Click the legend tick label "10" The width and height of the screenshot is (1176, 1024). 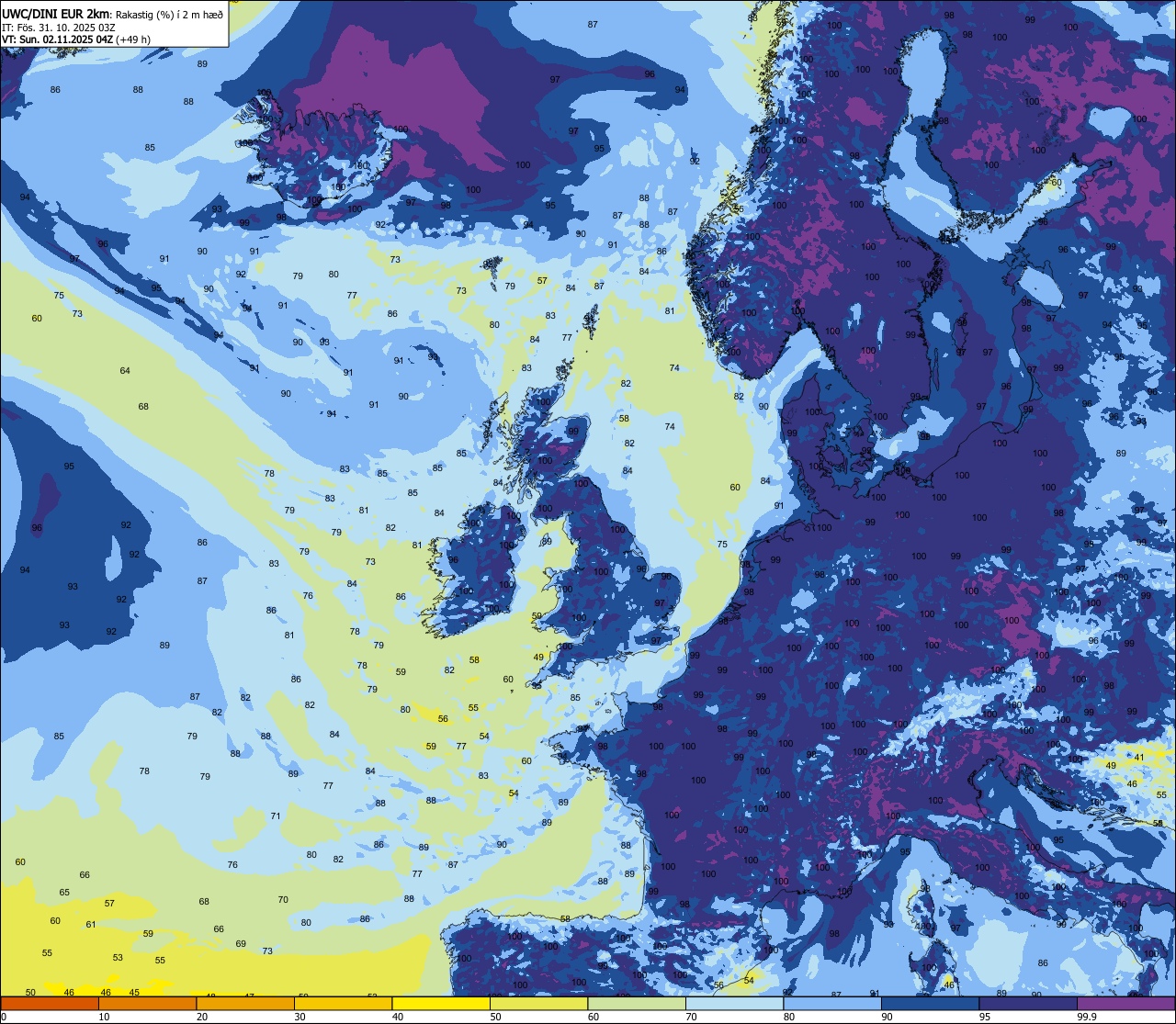104,1017
